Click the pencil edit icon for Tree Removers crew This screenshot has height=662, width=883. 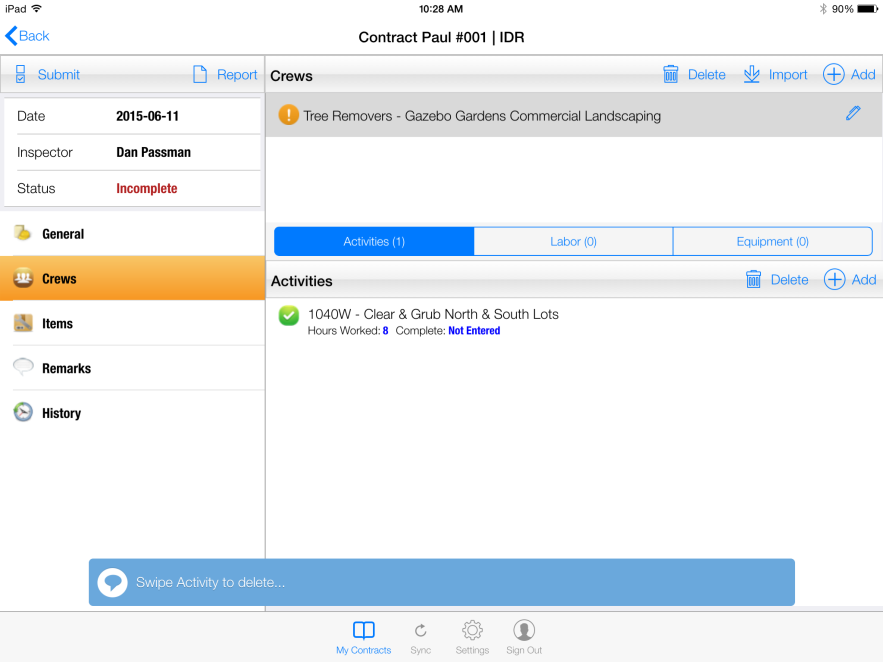pyautogui.click(x=852, y=114)
